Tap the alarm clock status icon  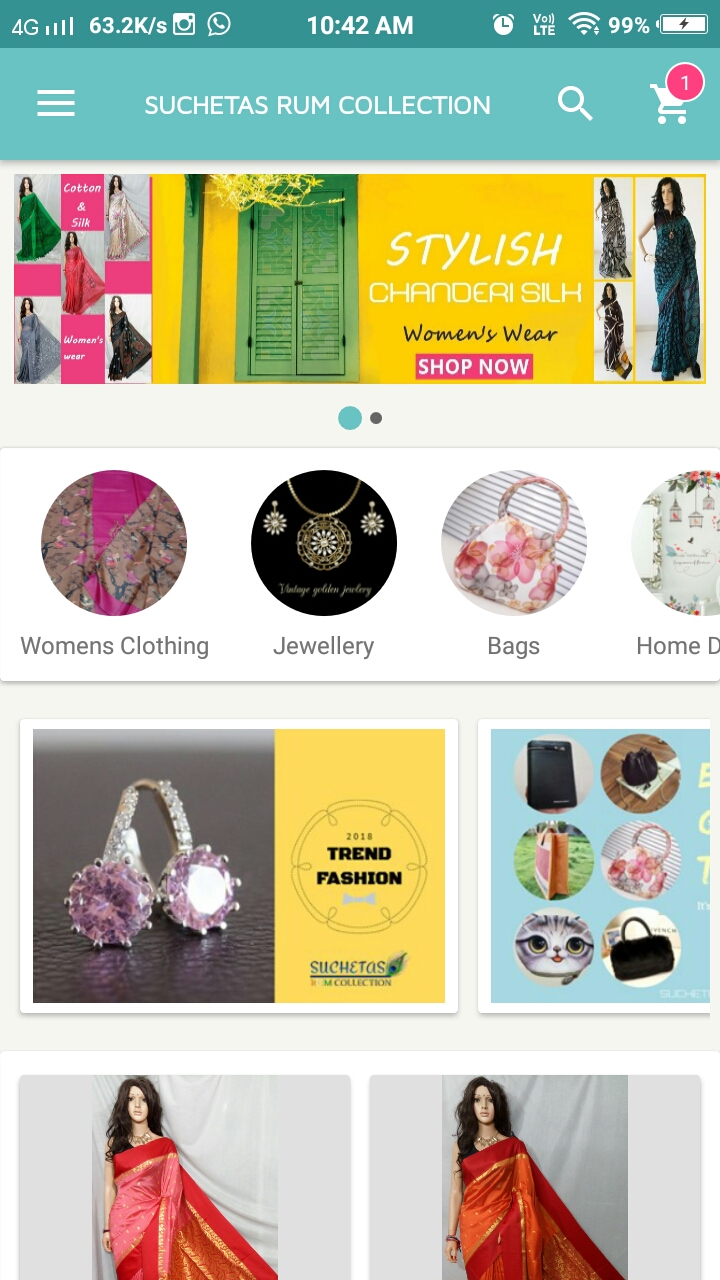tap(504, 25)
